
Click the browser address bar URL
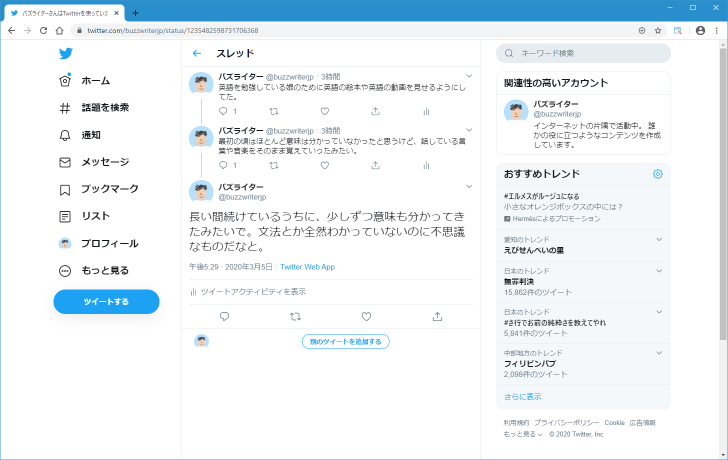click(173, 31)
